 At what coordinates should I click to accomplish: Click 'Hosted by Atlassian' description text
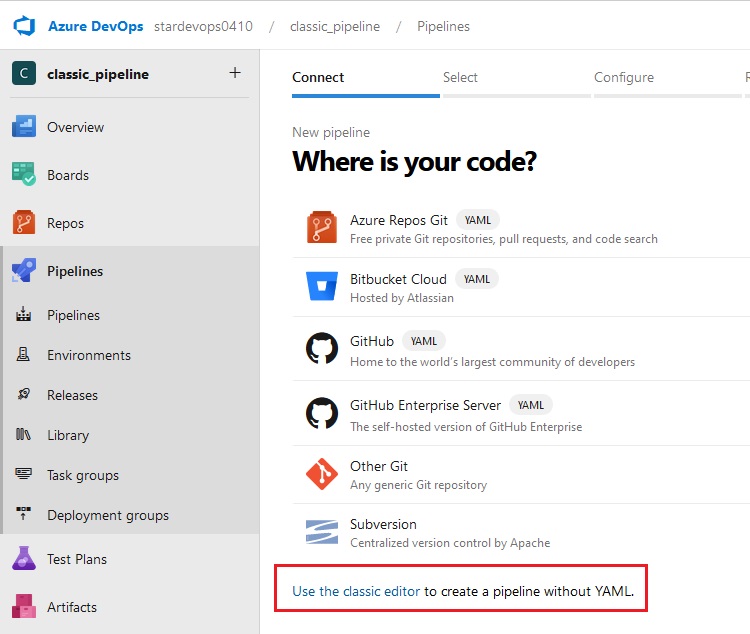(402, 298)
